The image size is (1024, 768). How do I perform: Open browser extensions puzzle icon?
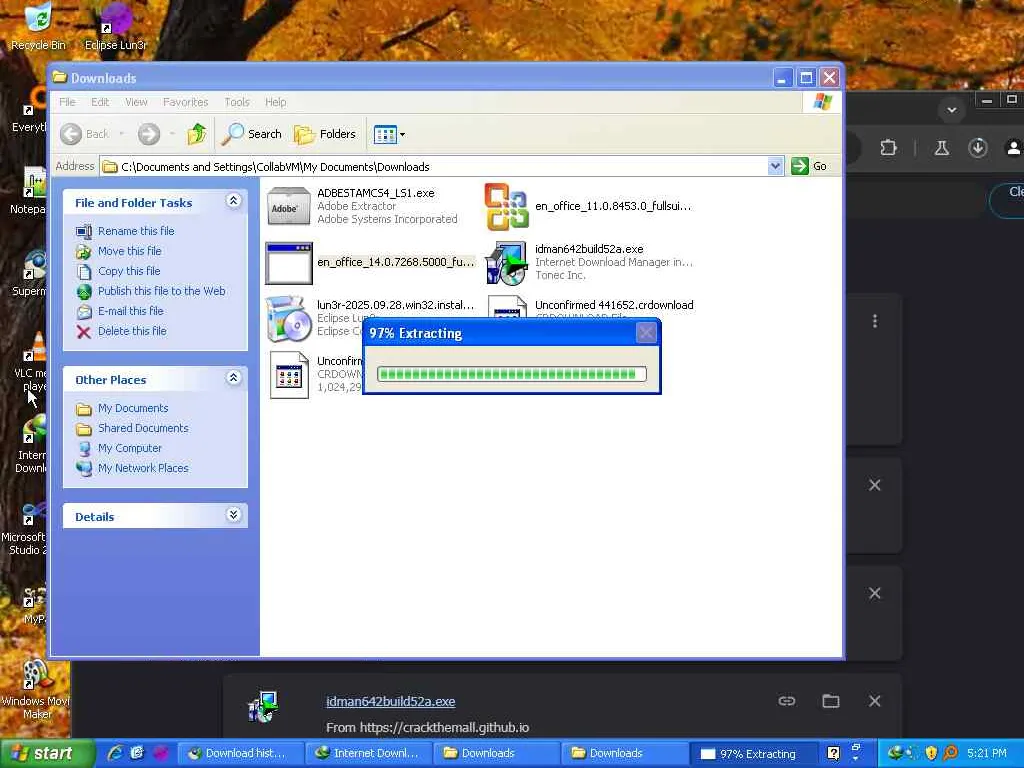888,148
